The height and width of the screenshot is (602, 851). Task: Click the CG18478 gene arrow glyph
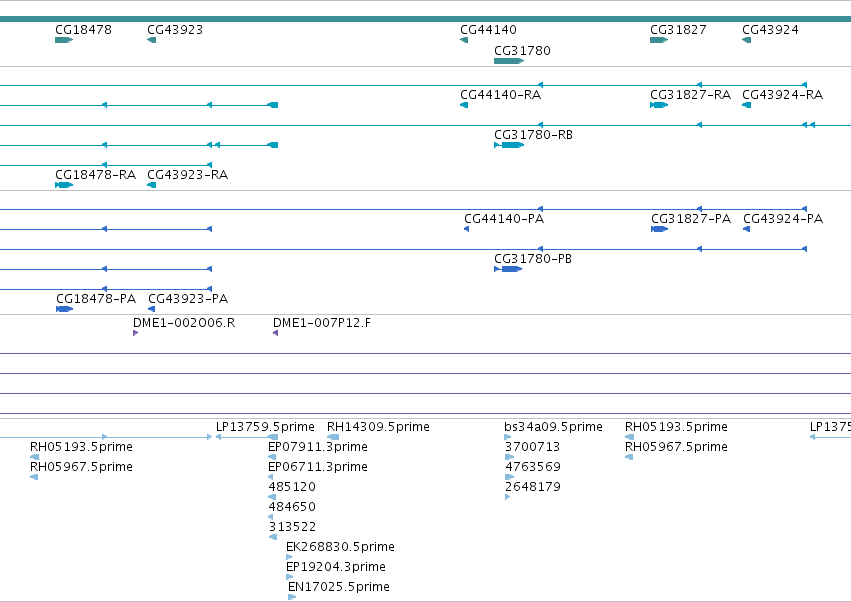(x=64, y=40)
